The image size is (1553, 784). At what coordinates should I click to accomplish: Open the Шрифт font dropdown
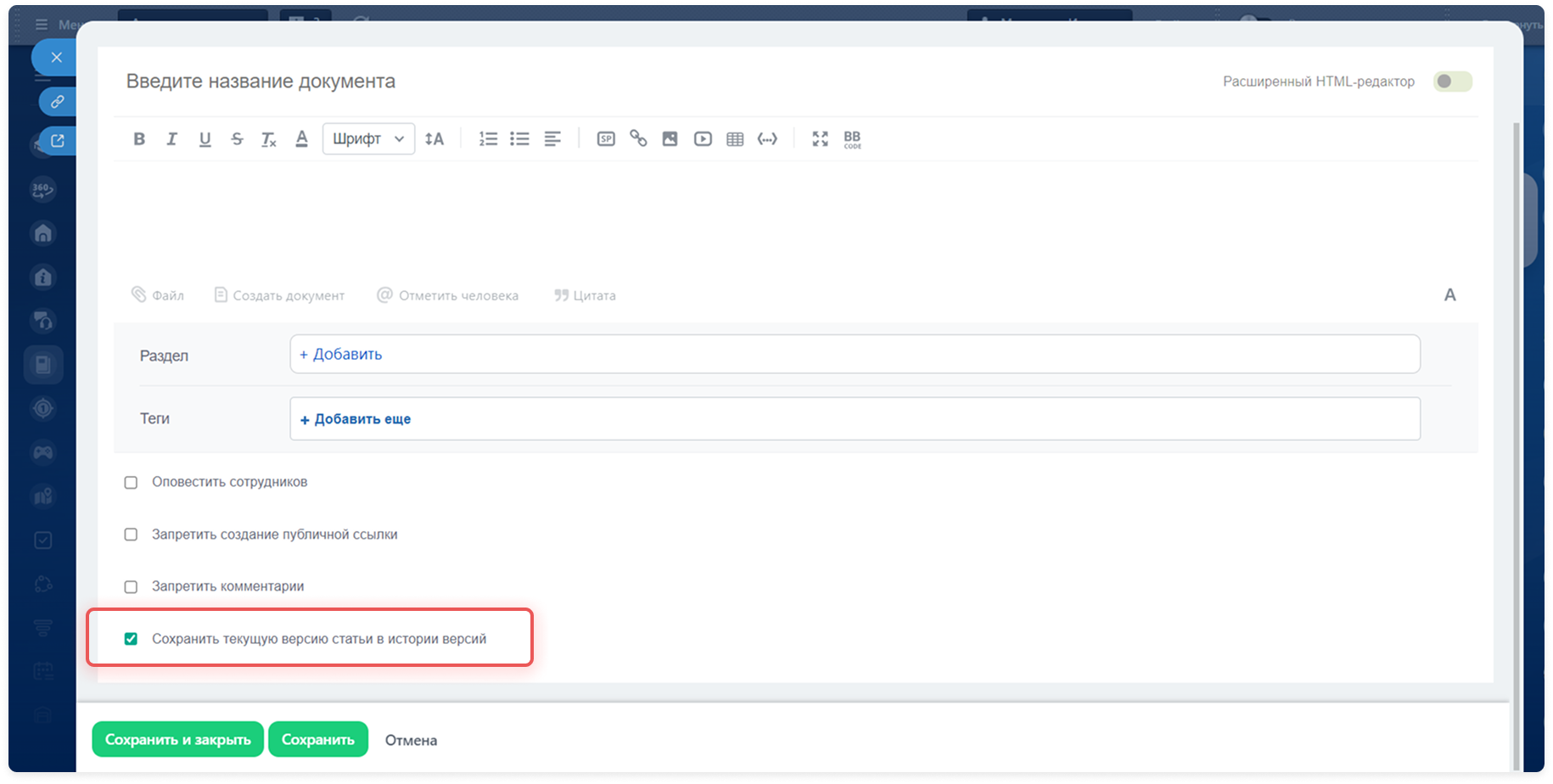(368, 139)
